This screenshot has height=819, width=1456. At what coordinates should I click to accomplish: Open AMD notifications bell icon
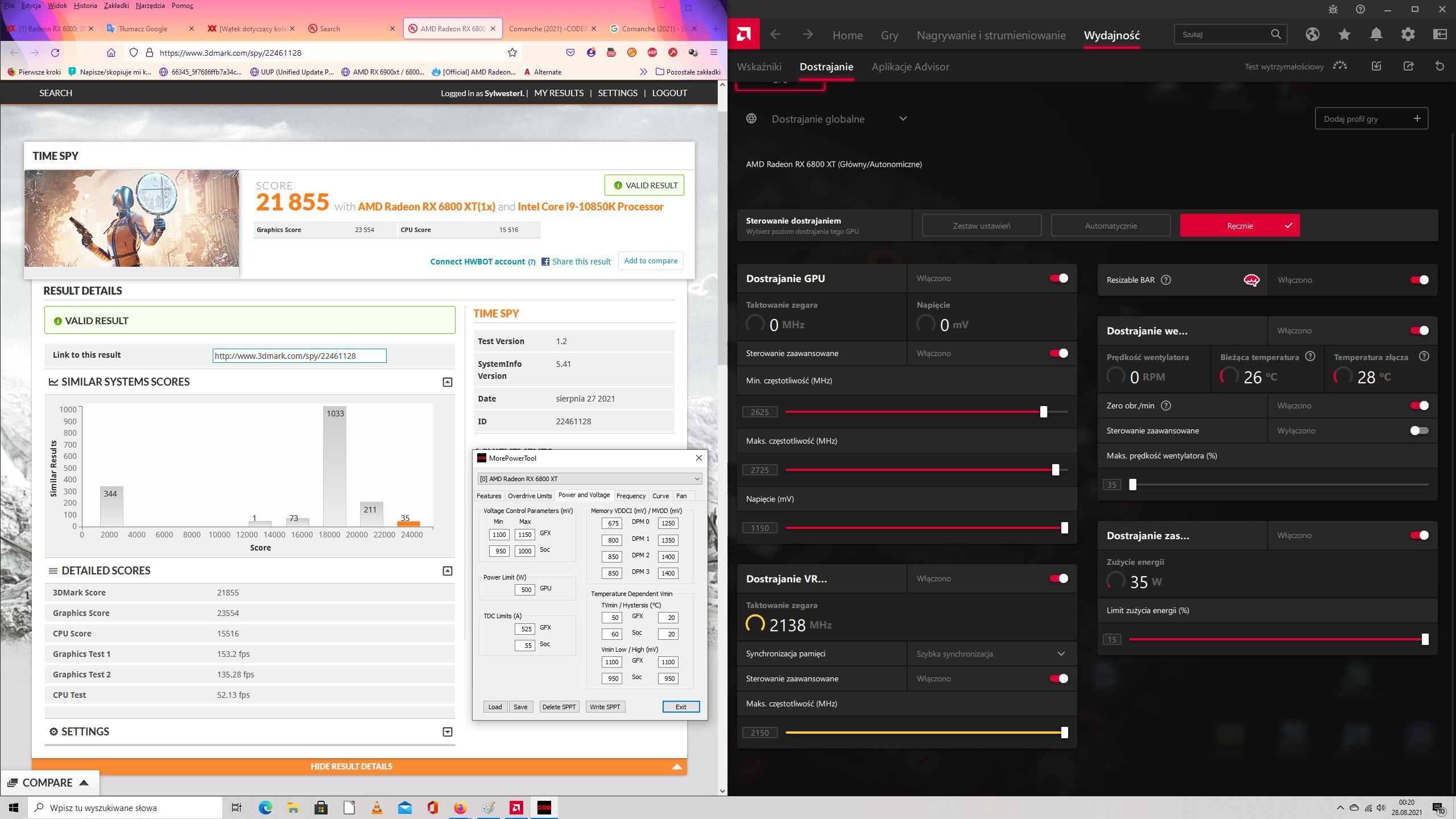pyautogui.click(x=1376, y=35)
